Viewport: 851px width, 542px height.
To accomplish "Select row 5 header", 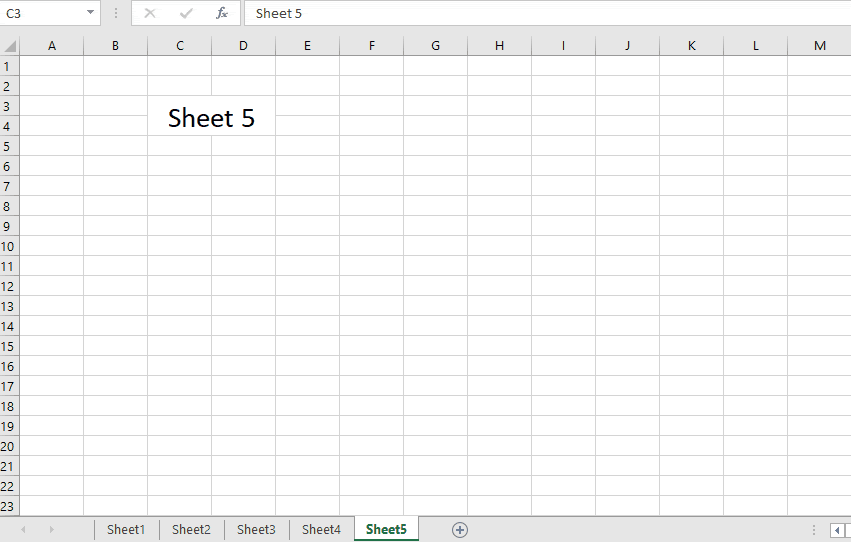I will click(x=9, y=146).
